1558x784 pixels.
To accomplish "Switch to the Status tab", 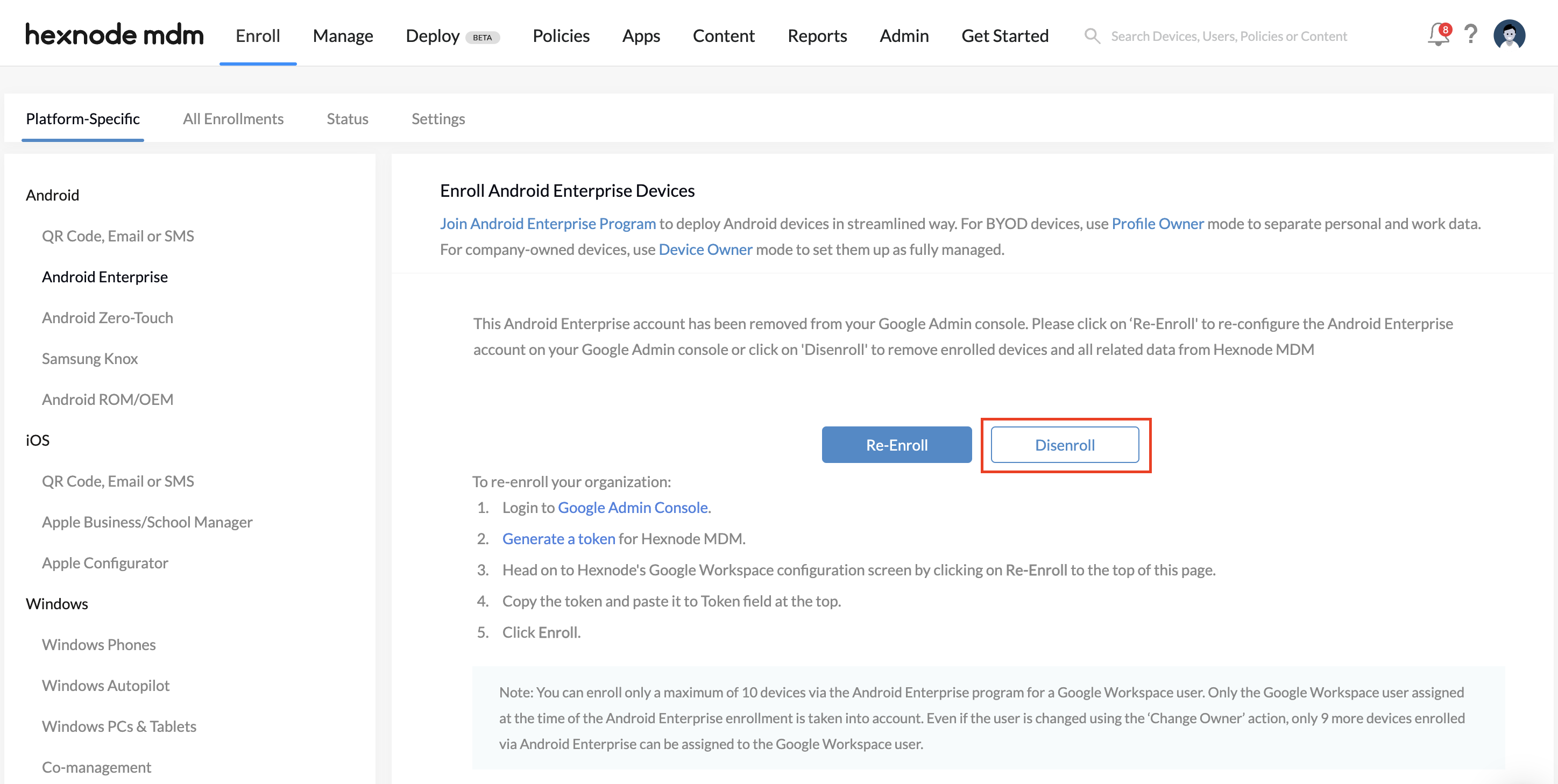I will (348, 118).
